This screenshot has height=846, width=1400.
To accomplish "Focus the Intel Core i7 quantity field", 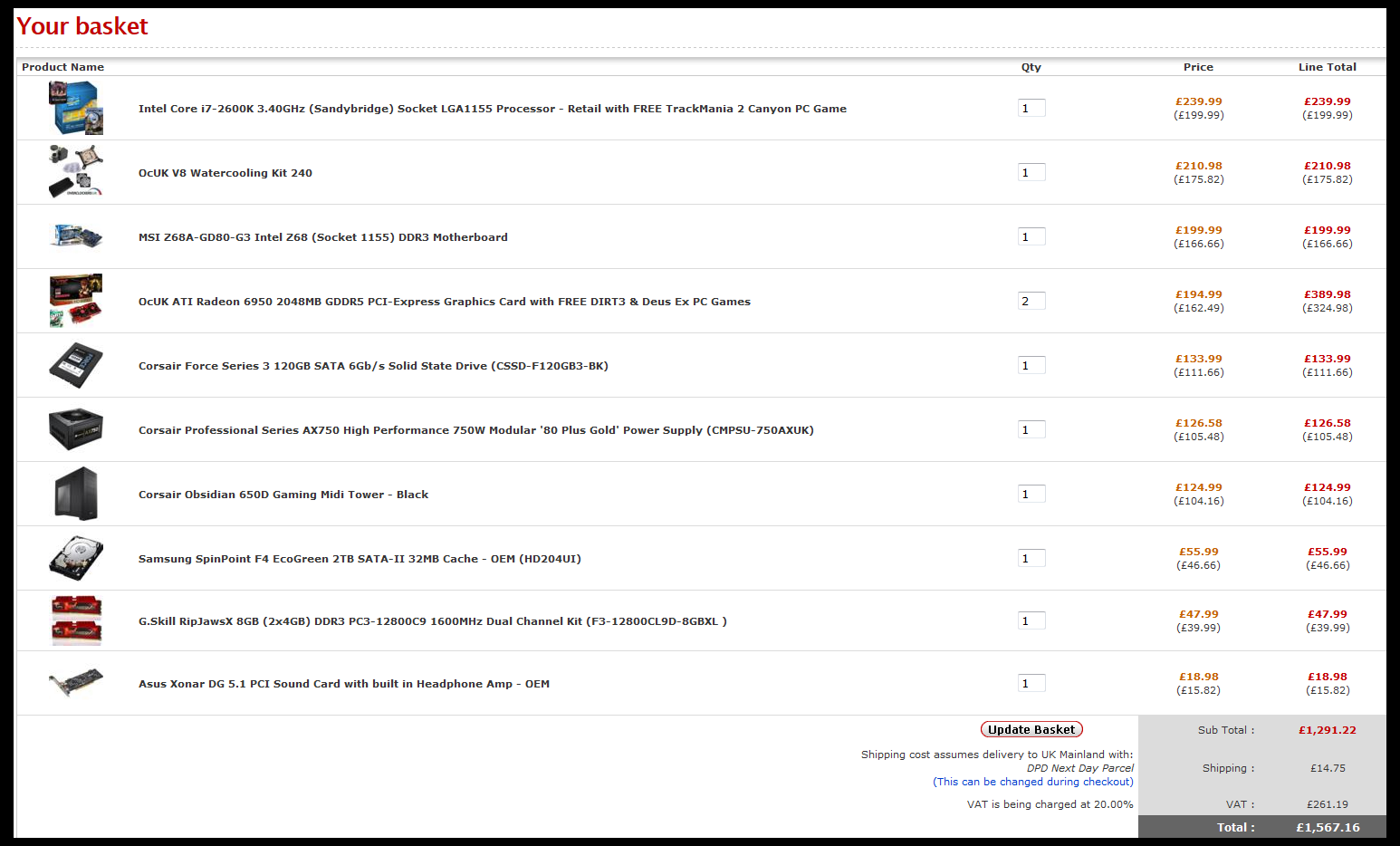I will click(x=1031, y=108).
